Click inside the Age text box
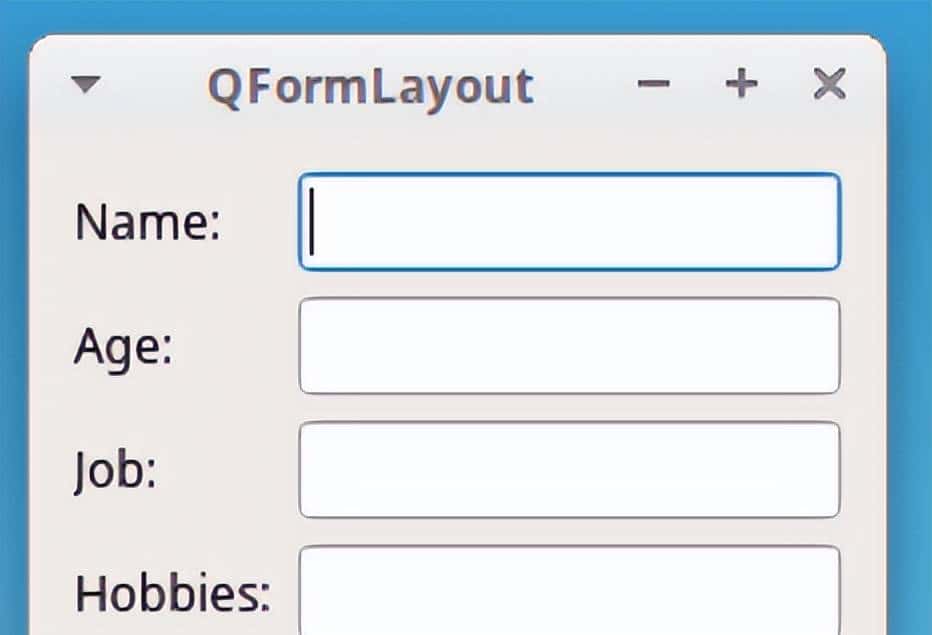Image resolution: width=932 pixels, height=635 pixels. pos(568,345)
